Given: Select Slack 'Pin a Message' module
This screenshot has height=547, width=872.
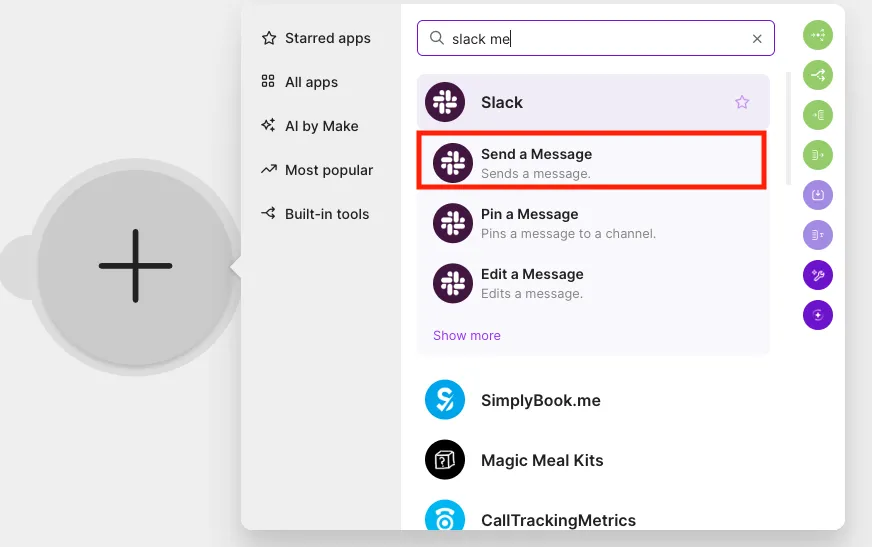Looking at the screenshot, I should [593, 223].
